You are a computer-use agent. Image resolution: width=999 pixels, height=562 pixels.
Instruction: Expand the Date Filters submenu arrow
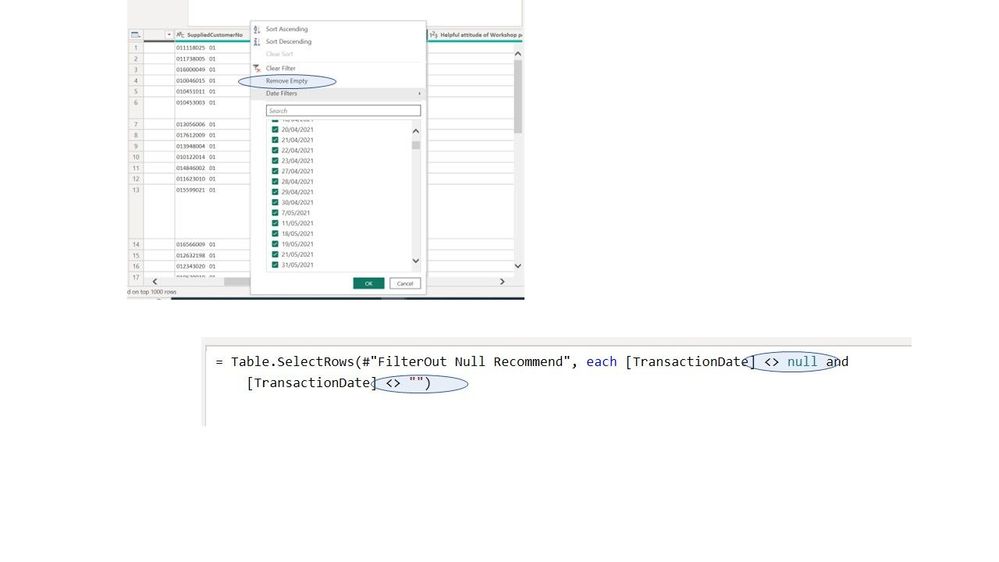[419, 94]
